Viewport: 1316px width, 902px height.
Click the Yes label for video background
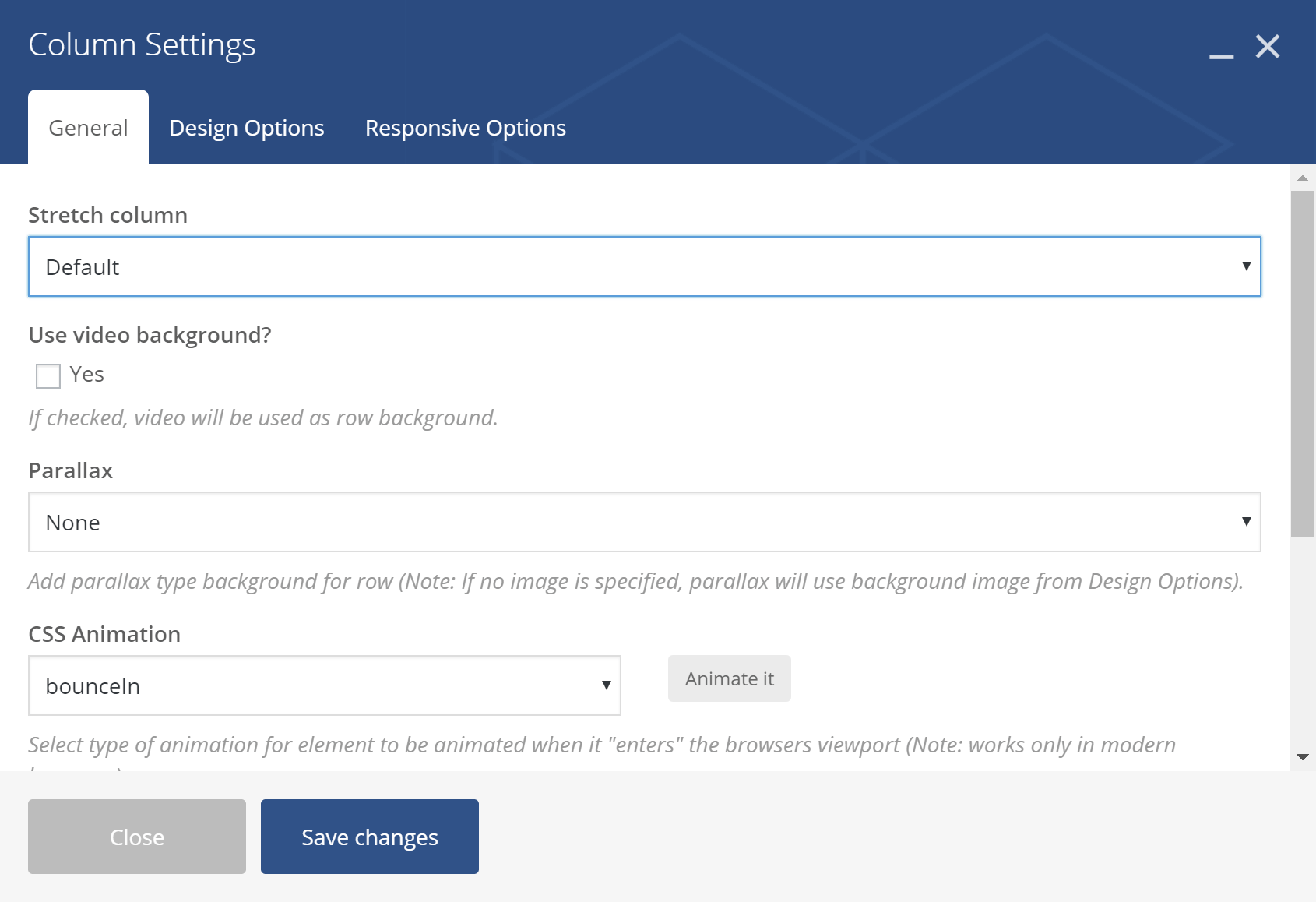pyautogui.click(x=86, y=375)
